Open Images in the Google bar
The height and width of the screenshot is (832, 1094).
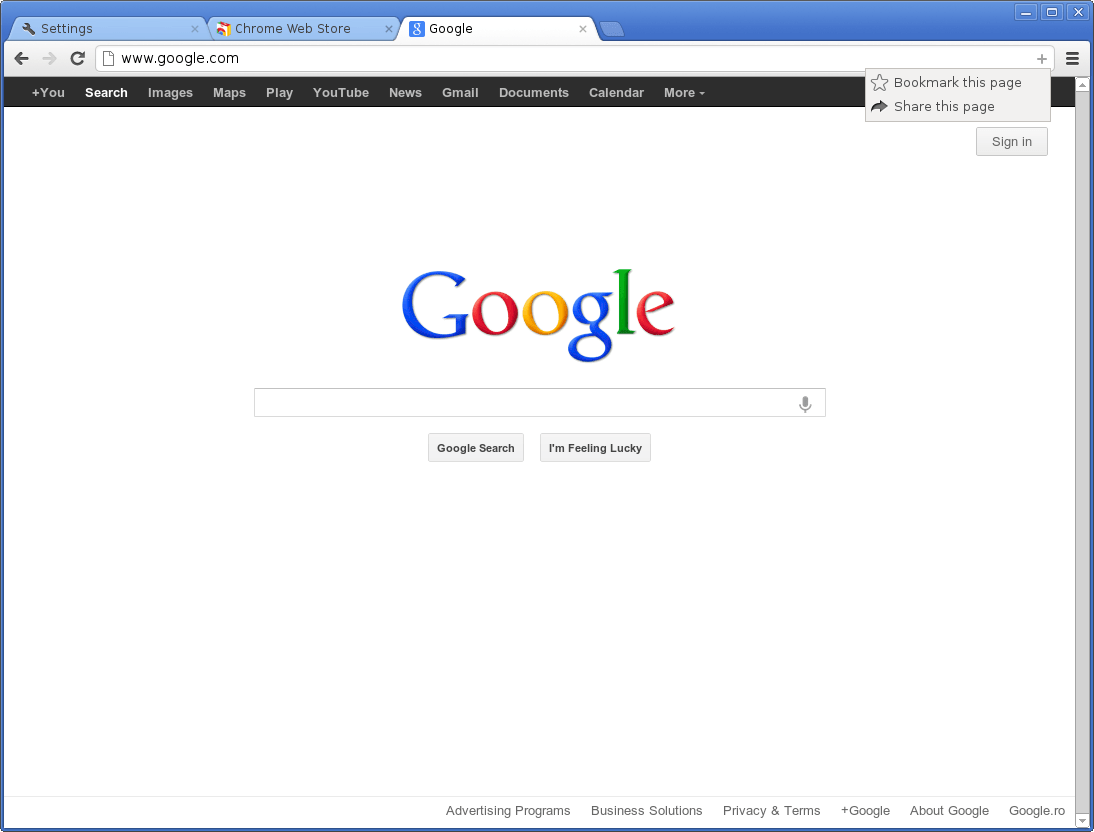[x=170, y=93]
